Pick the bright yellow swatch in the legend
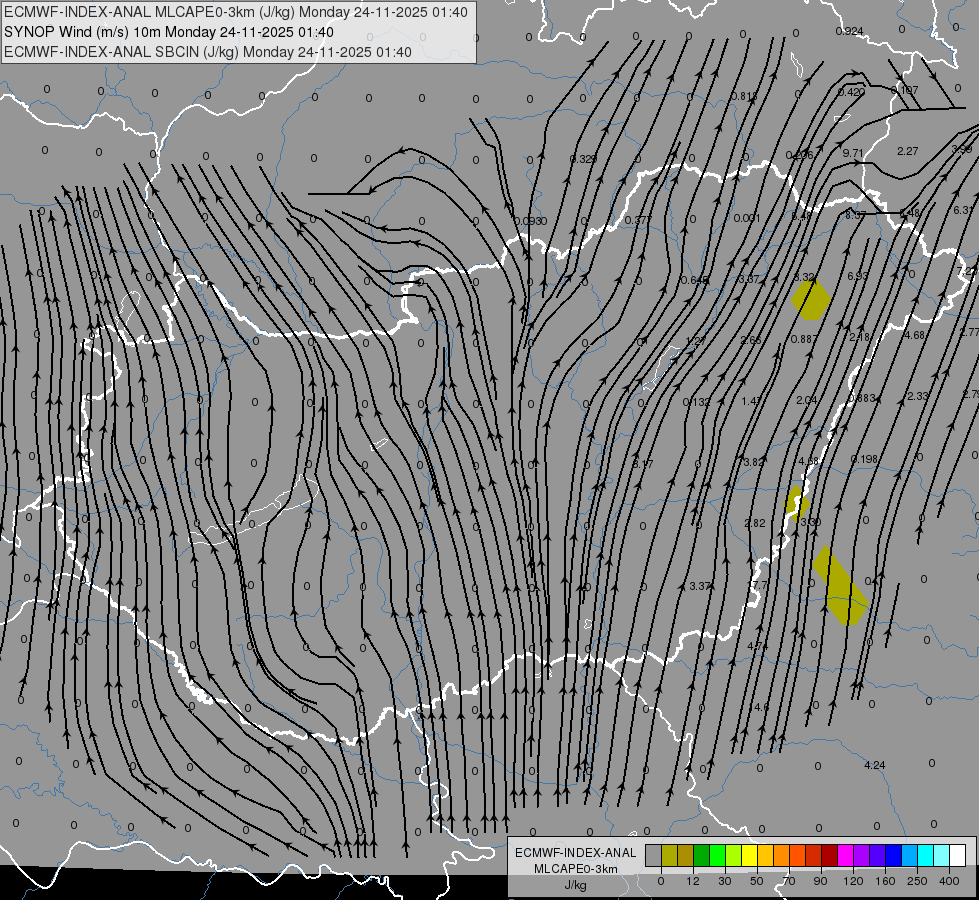Viewport: 979px width, 900px height. 750,855
